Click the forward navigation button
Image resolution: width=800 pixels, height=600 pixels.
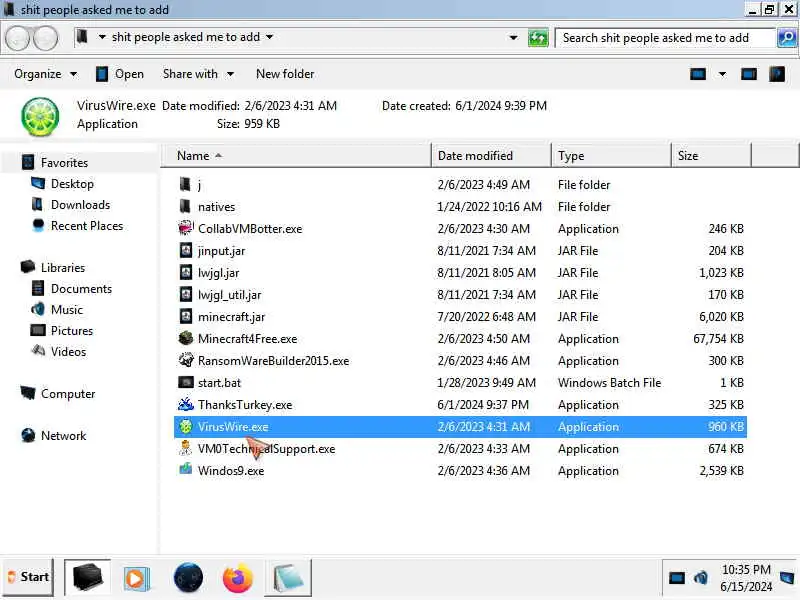tap(46, 38)
